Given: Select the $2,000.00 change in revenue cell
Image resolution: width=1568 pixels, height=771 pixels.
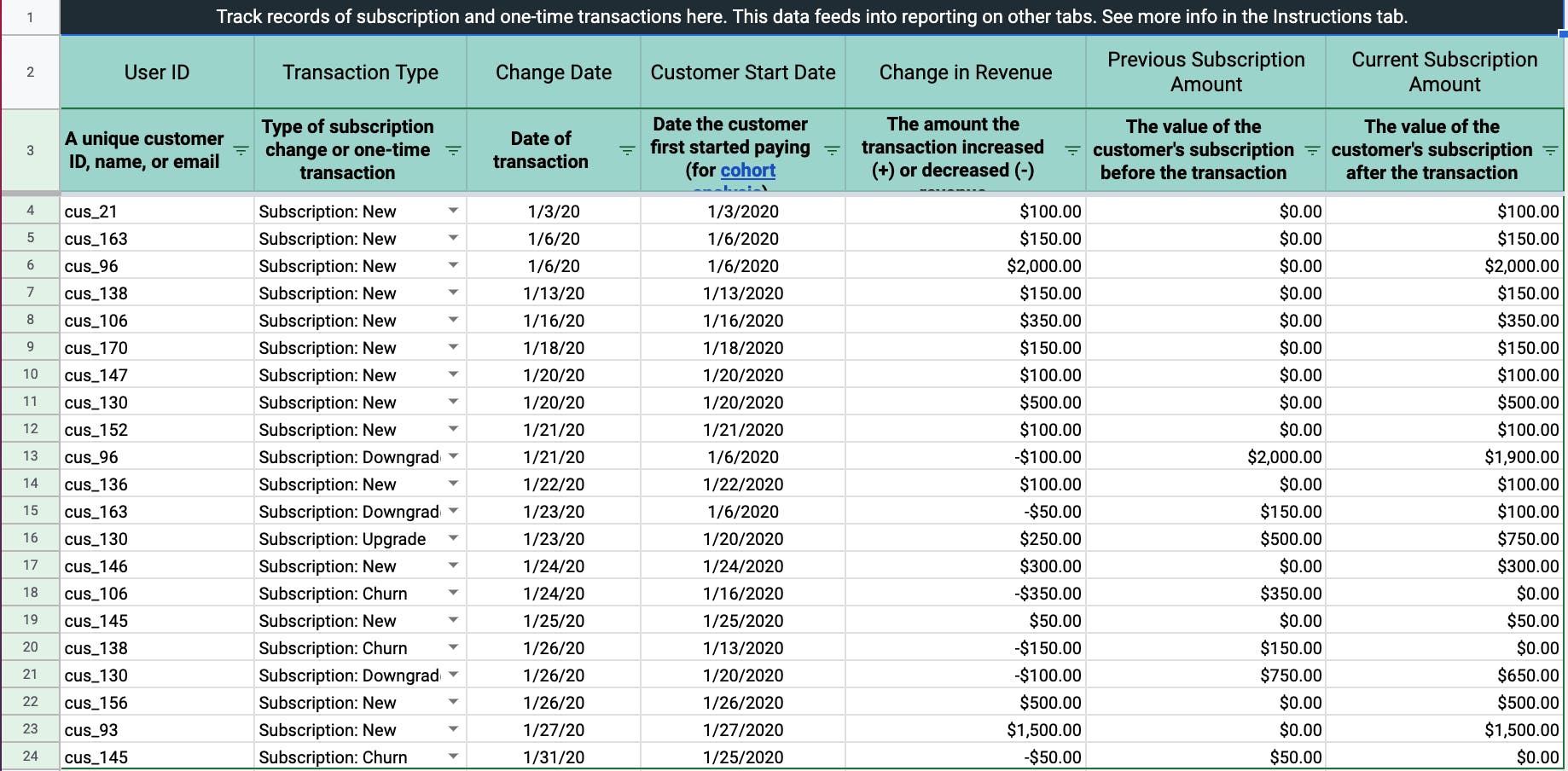Looking at the screenshot, I should click(965, 266).
